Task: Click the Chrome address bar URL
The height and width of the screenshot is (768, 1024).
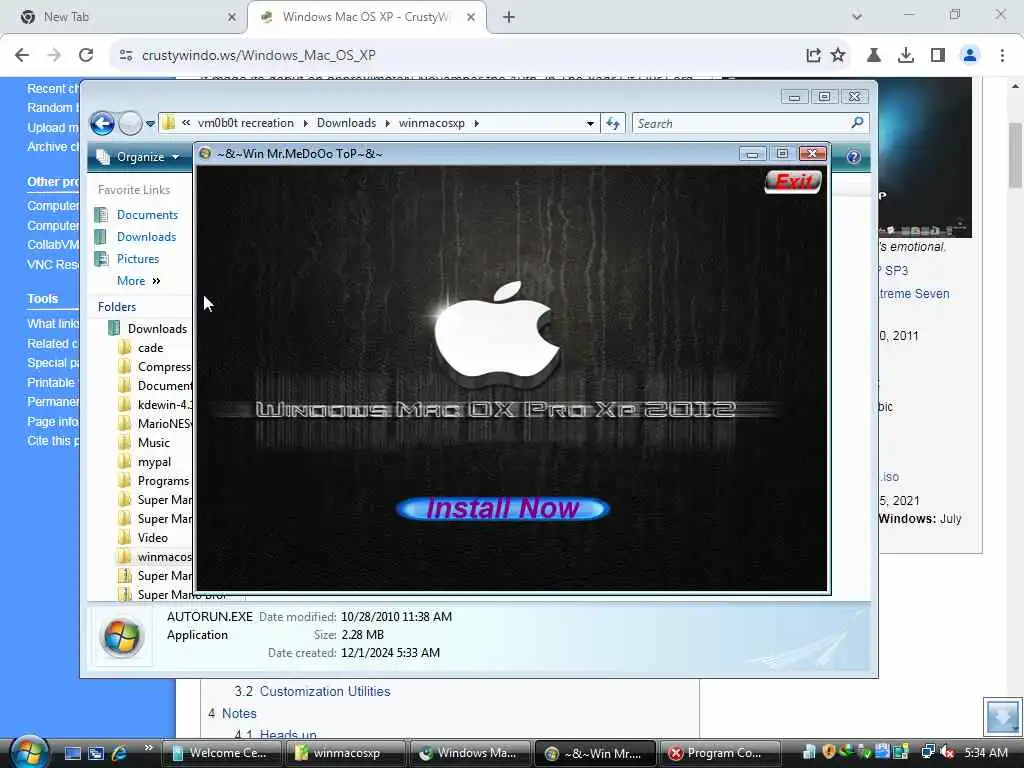Action: point(259,56)
